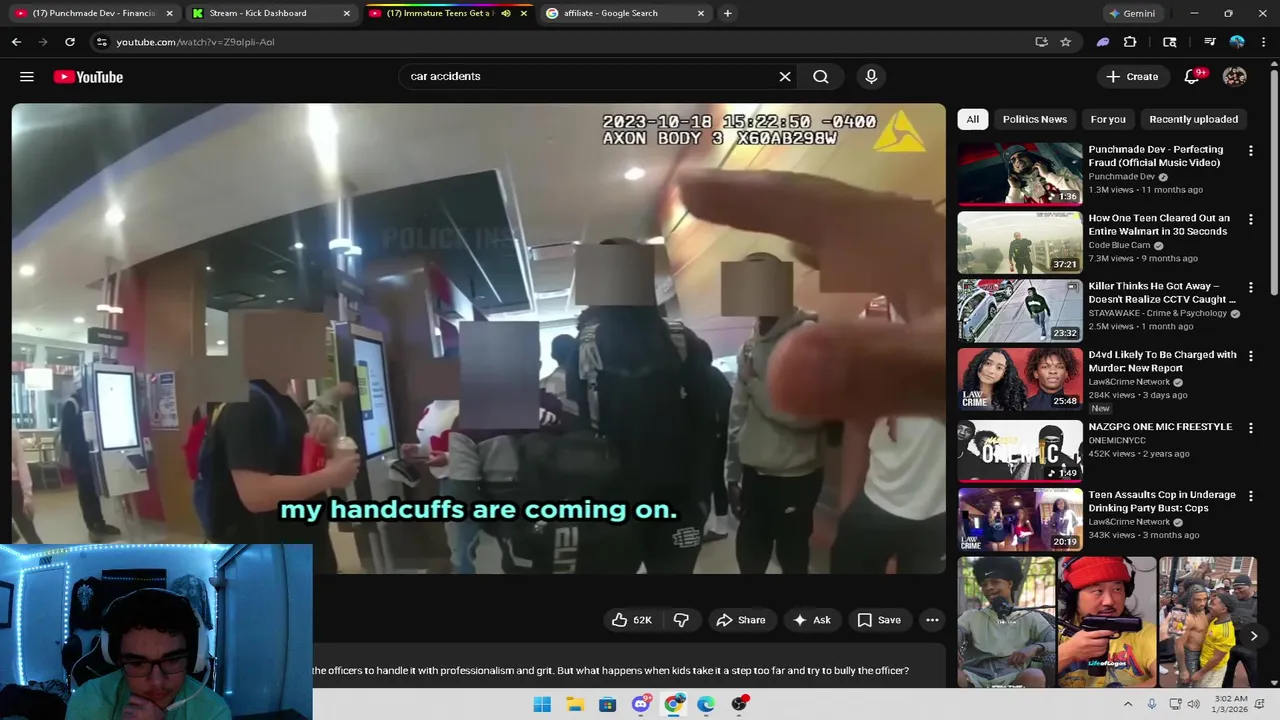This screenshot has height=720, width=1280.
Task: Show next Shorts with arrow button
Action: pyautogui.click(x=1253, y=636)
